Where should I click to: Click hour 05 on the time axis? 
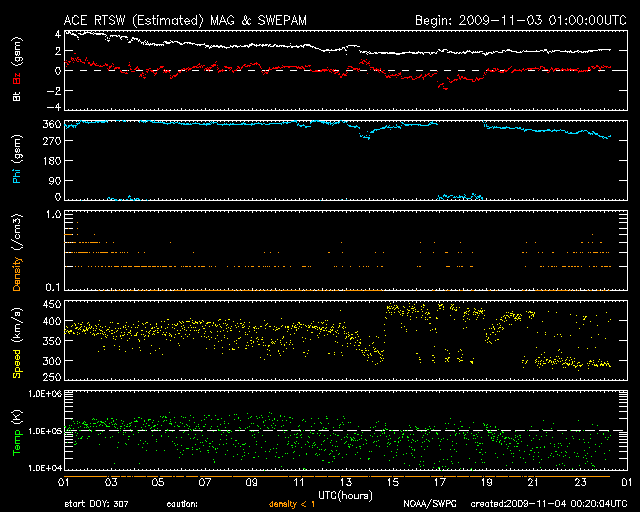(156, 481)
